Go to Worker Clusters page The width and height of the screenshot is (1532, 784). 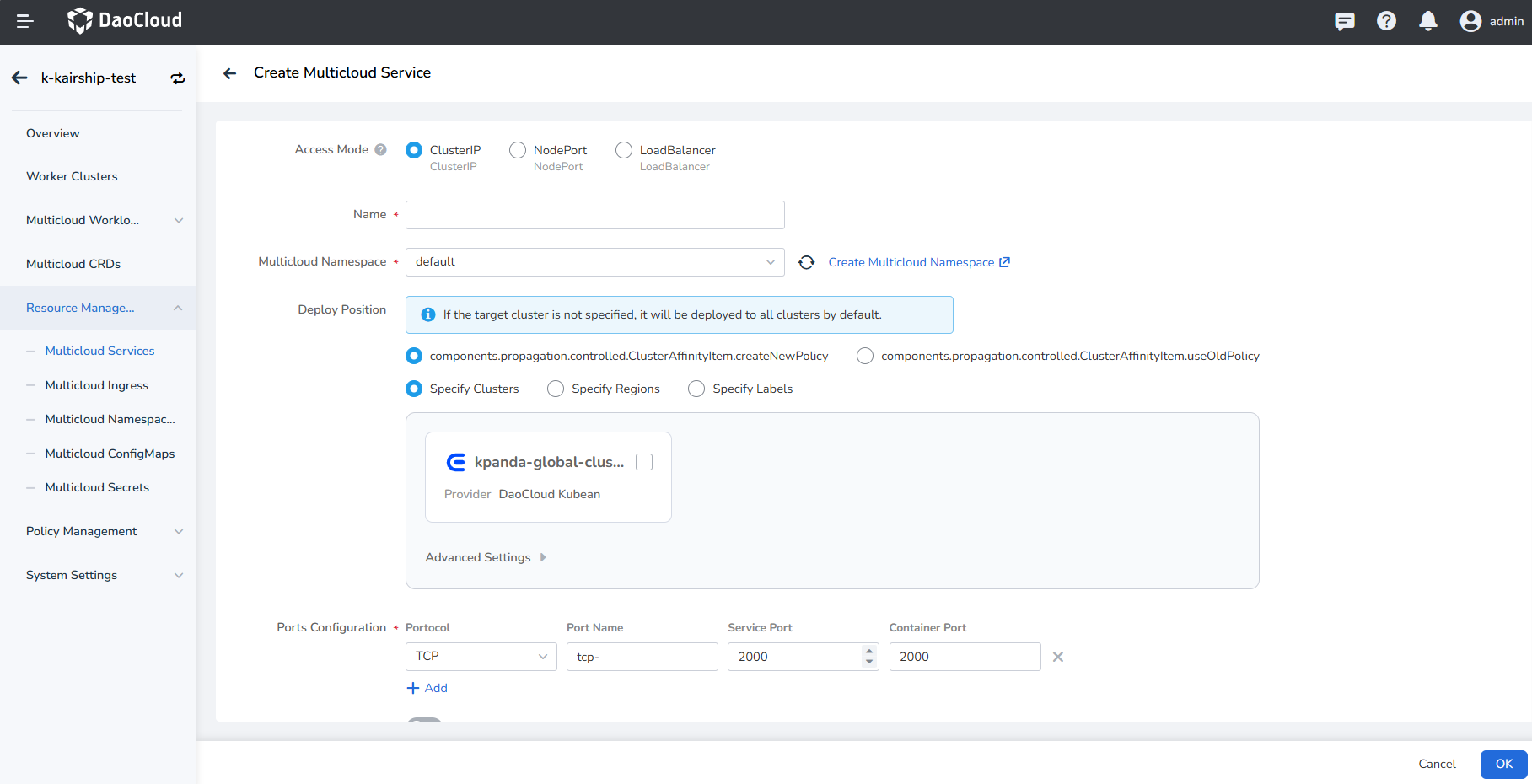[72, 176]
